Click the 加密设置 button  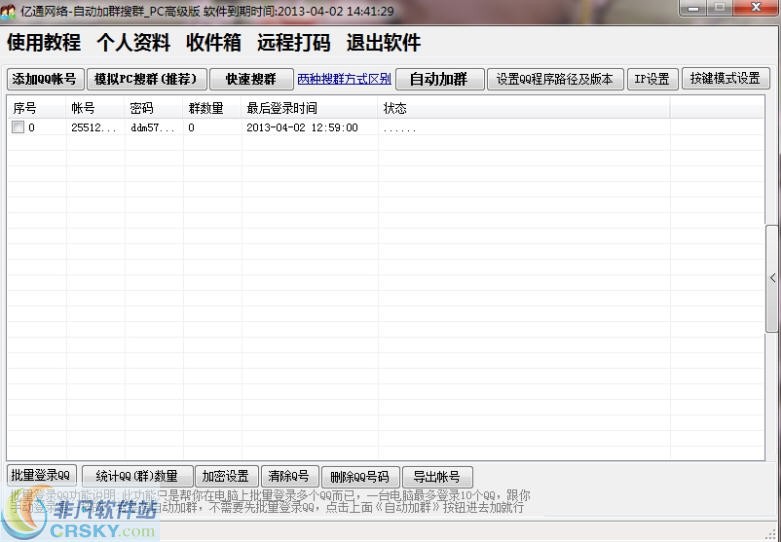227,476
